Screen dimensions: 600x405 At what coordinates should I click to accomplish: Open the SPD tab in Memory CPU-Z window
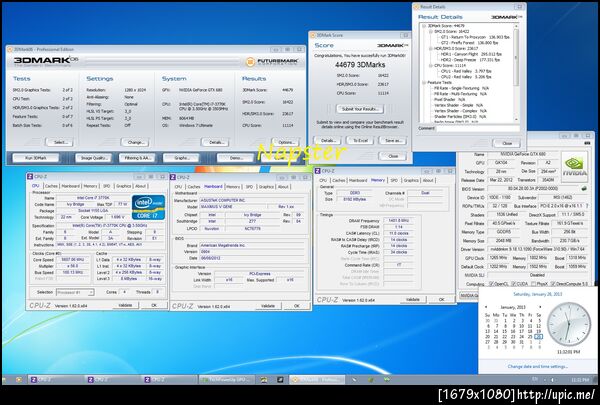[x=394, y=180]
